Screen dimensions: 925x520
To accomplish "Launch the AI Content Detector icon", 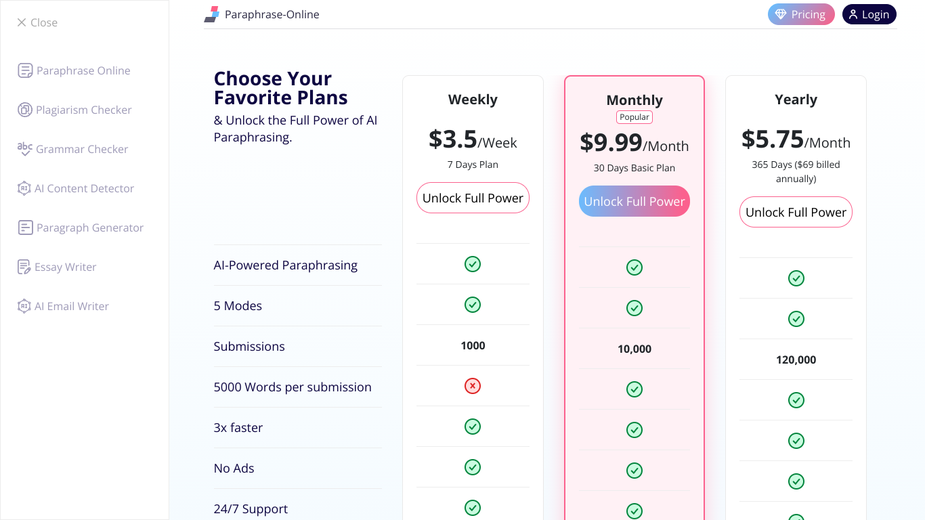I will point(24,188).
